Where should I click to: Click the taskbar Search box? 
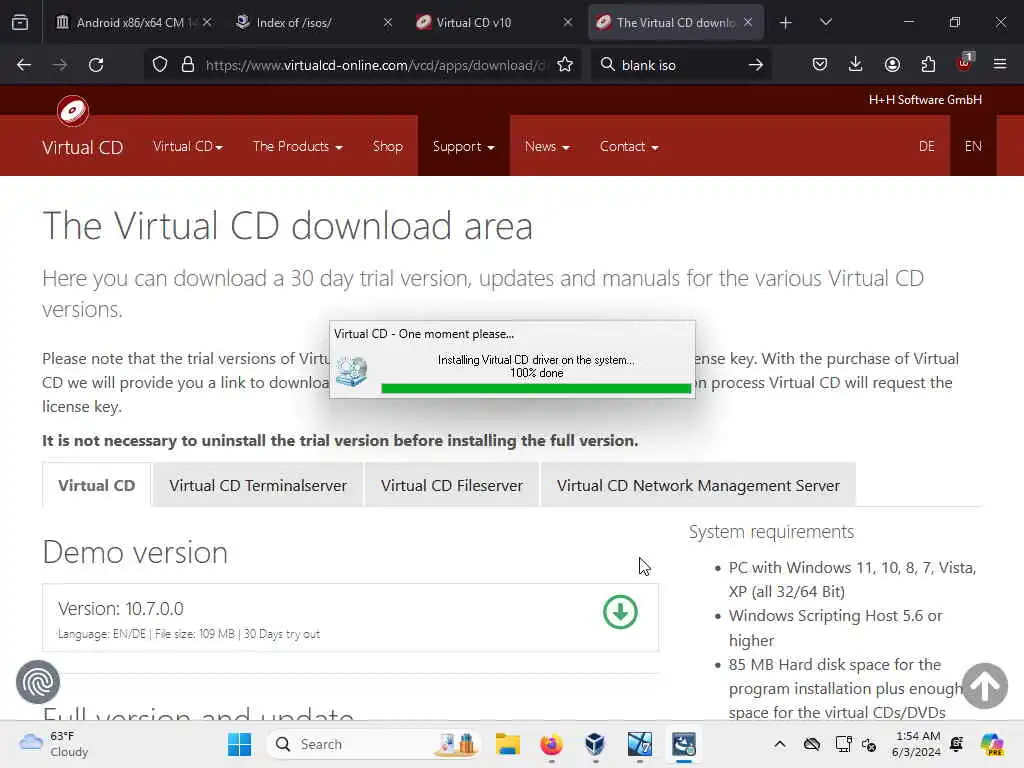click(x=374, y=744)
